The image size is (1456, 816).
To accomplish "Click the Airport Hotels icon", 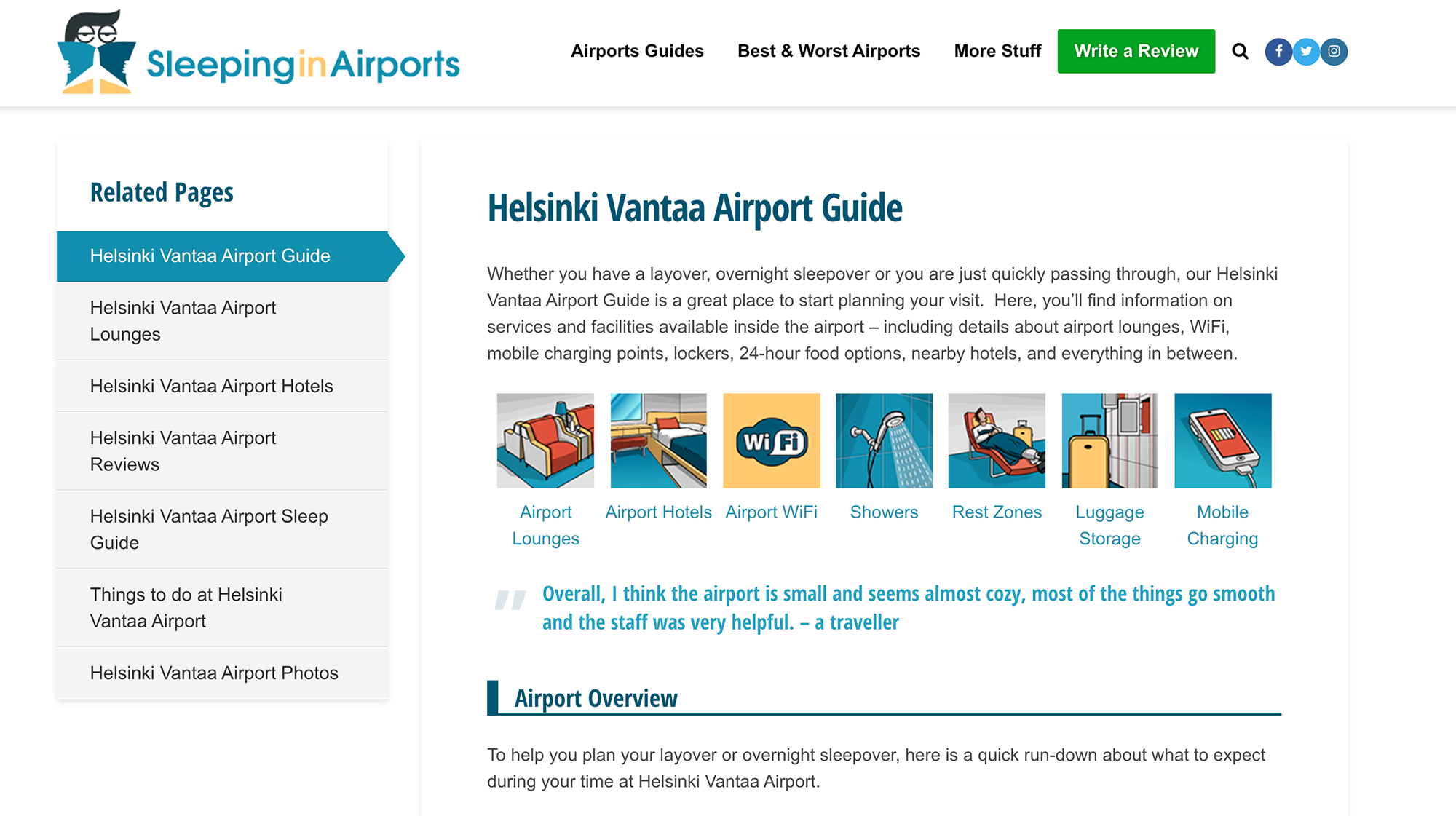I will point(660,441).
